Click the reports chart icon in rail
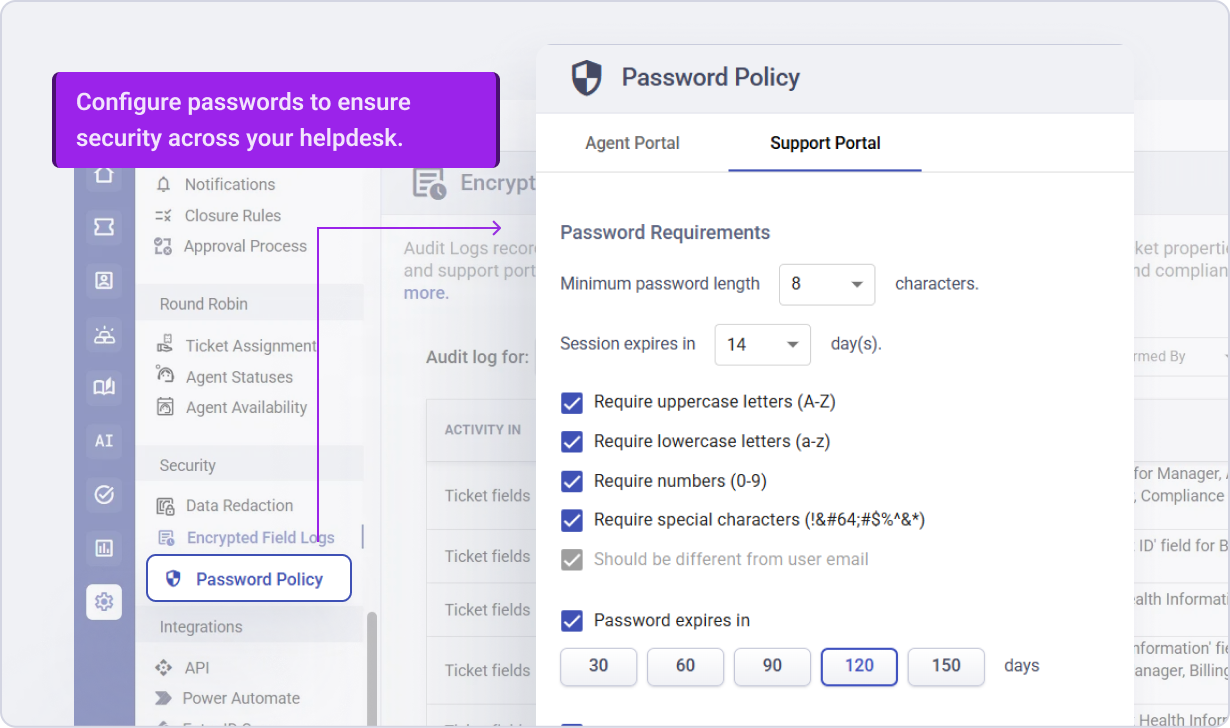 (x=104, y=548)
